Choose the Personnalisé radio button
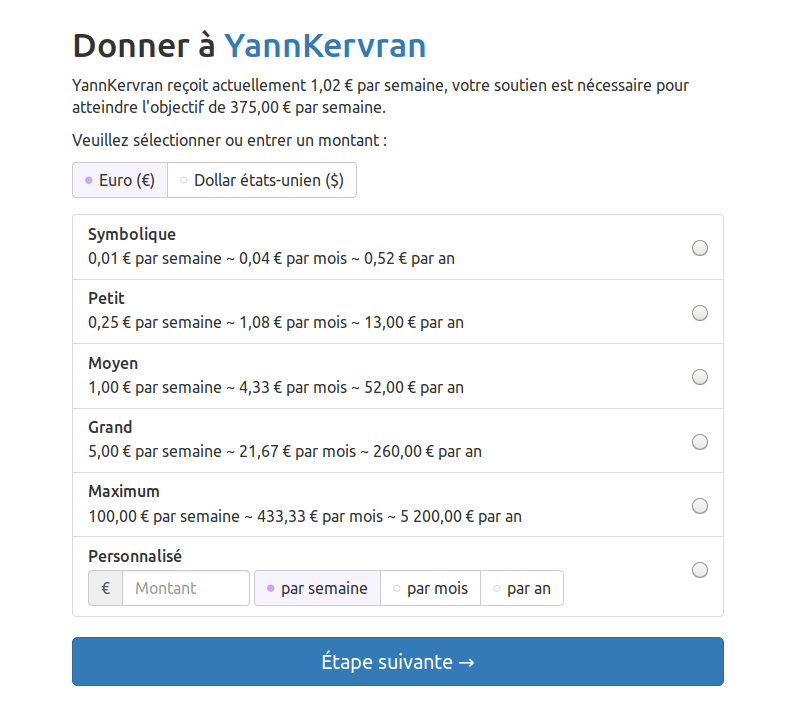Viewport: 804px width, 727px height. point(700,570)
